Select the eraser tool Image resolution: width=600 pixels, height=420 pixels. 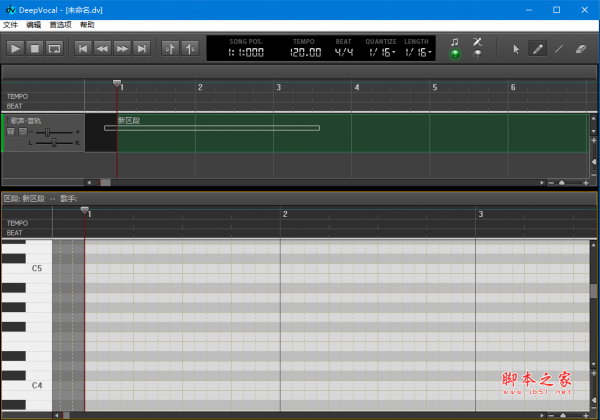[x=580, y=49]
